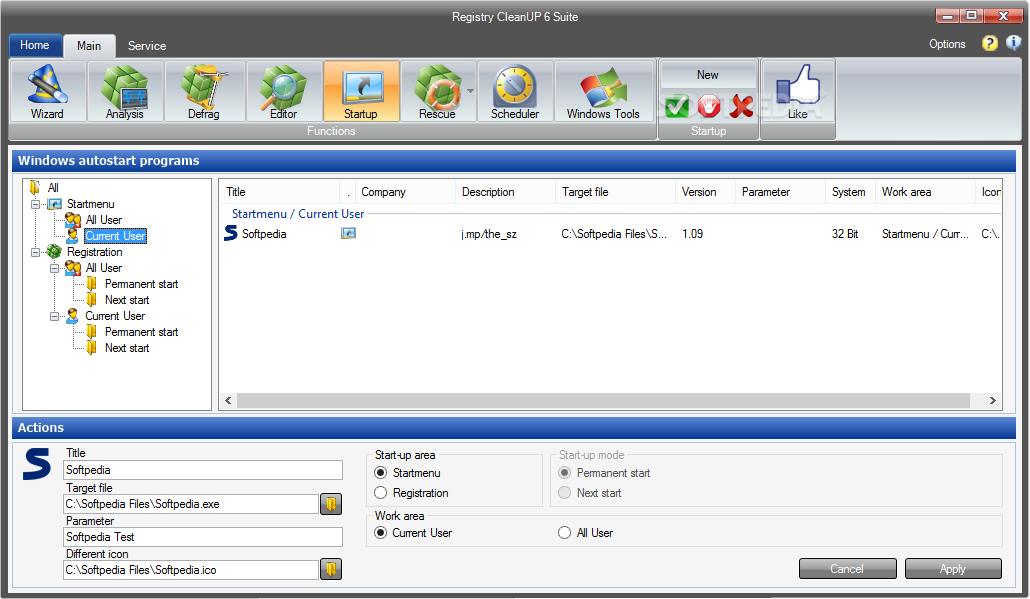Image resolution: width=1030 pixels, height=599 pixels.
Task: Collapse All User under Registration
Action: [55, 268]
